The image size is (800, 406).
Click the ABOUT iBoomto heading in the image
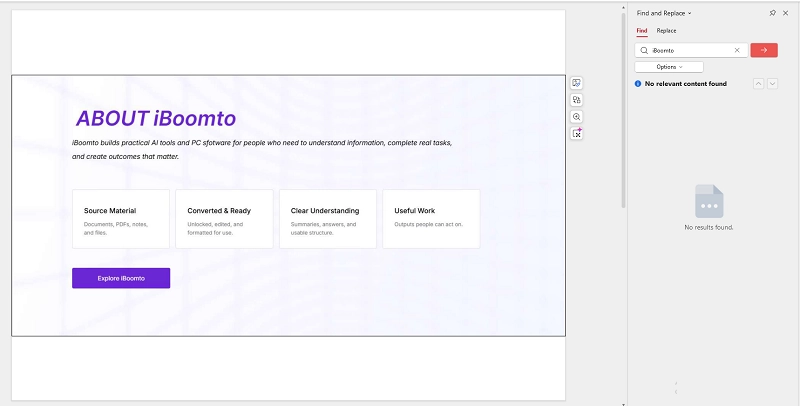click(x=156, y=118)
